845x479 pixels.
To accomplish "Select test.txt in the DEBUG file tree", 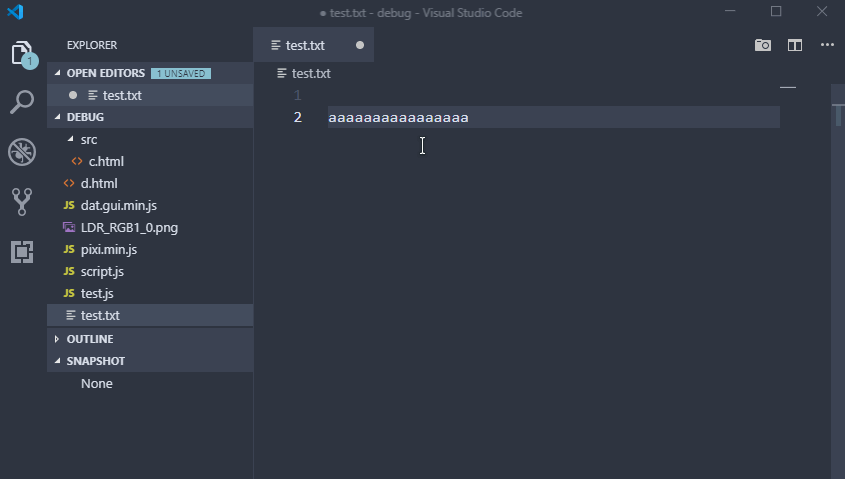I will [150, 315].
